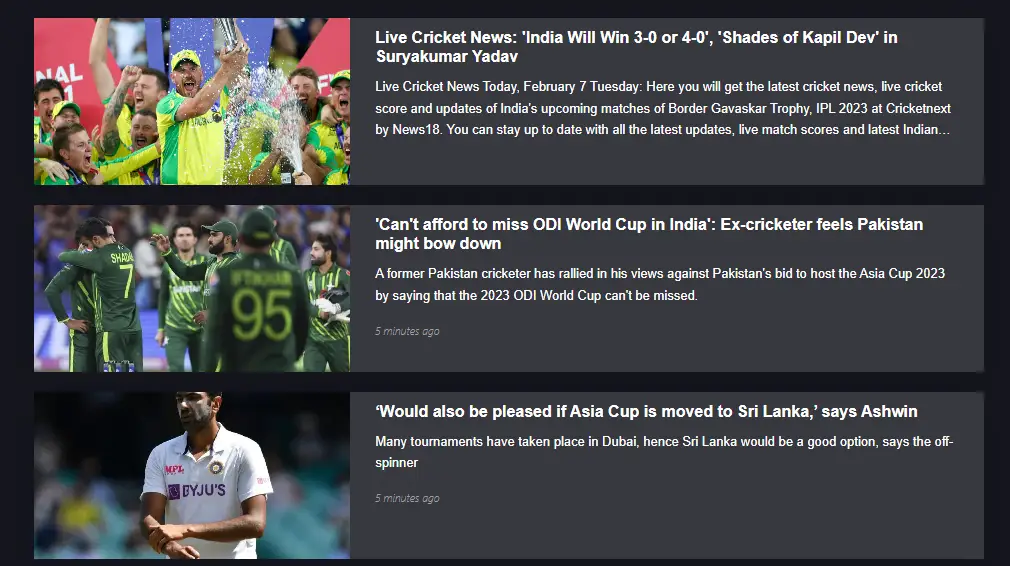This screenshot has width=1010, height=566.
Task: Click the BYJU'S logo on Ashwin's shirt
Action: (x=197, y=491)
